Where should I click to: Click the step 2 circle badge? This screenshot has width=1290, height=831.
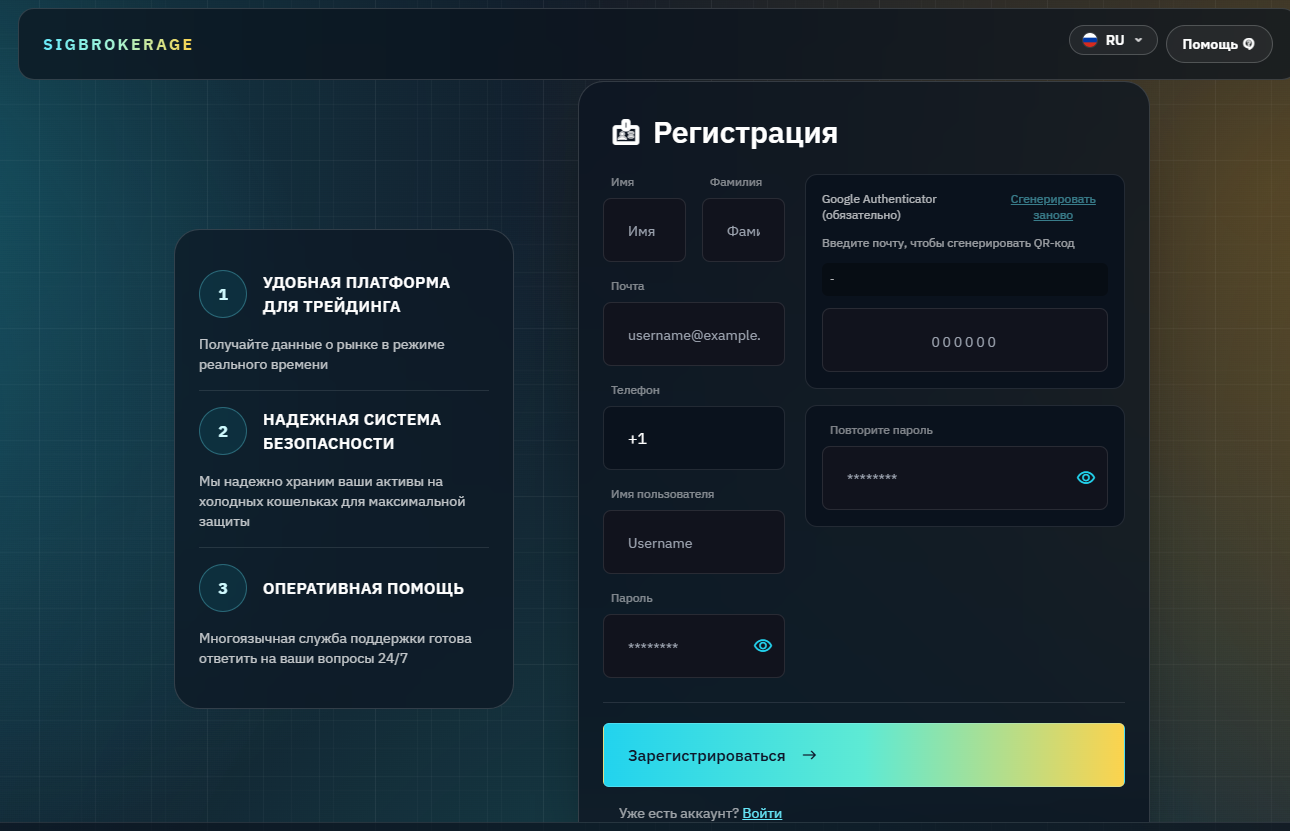[223, 431]
